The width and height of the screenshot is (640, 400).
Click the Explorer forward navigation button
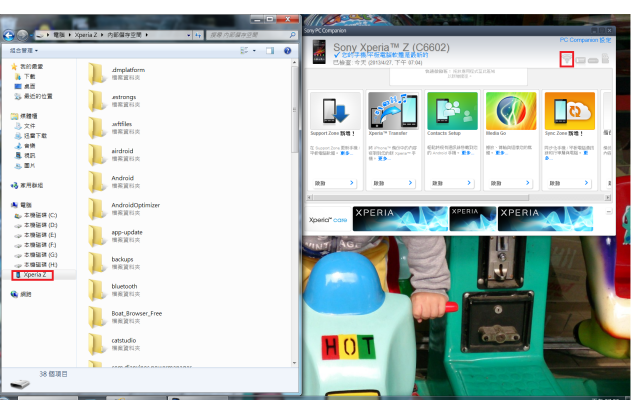point(22,36)
